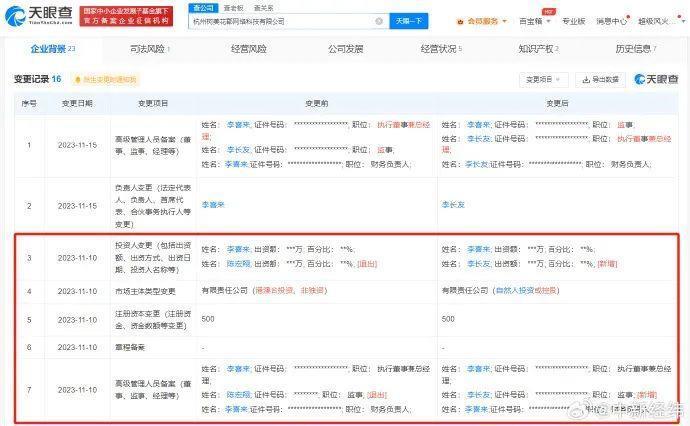690x426 pixels.
Task: Click the 变更前 column header
Action: pos(316,103)
